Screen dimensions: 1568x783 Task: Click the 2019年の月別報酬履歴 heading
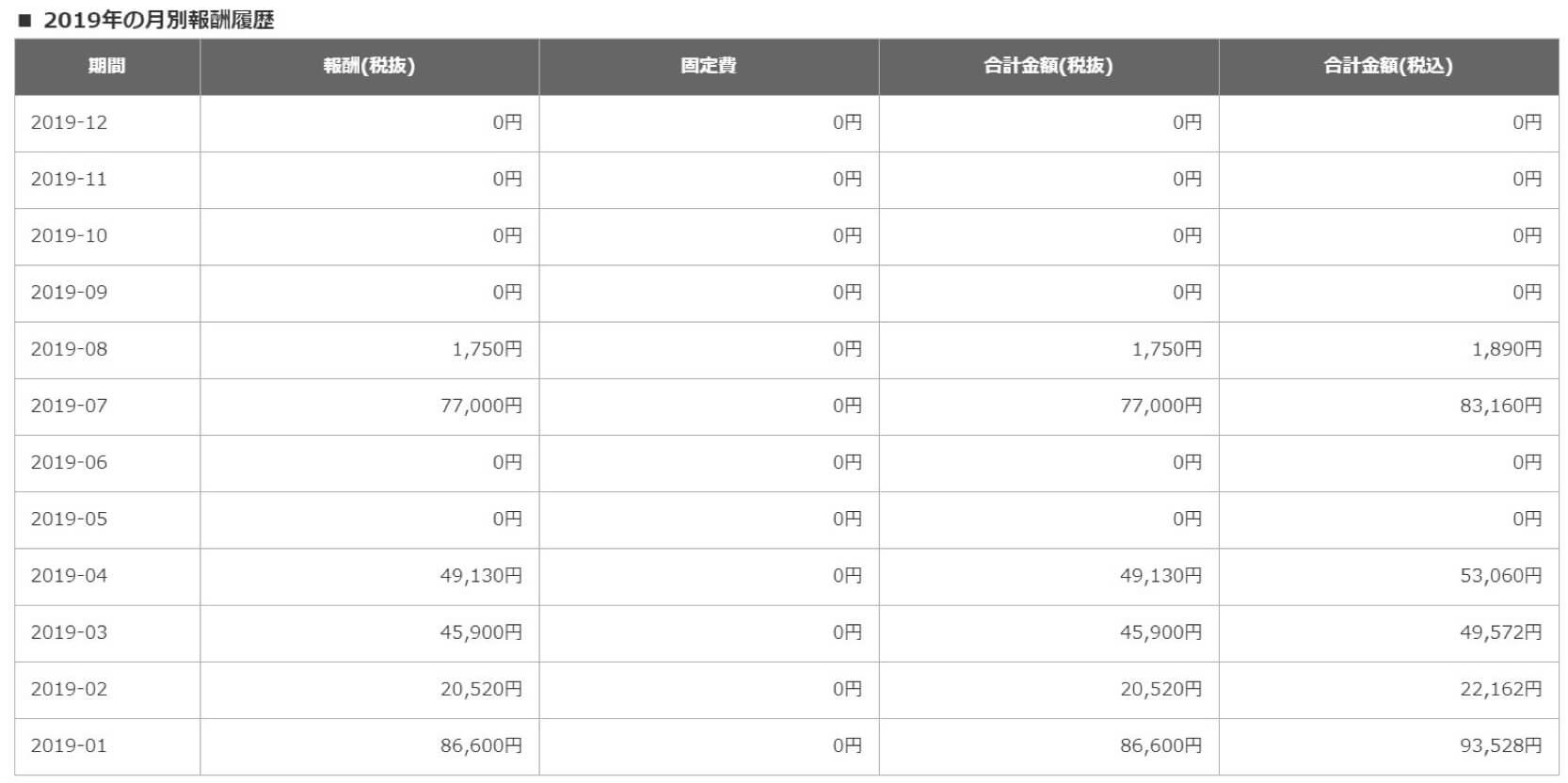158,20
